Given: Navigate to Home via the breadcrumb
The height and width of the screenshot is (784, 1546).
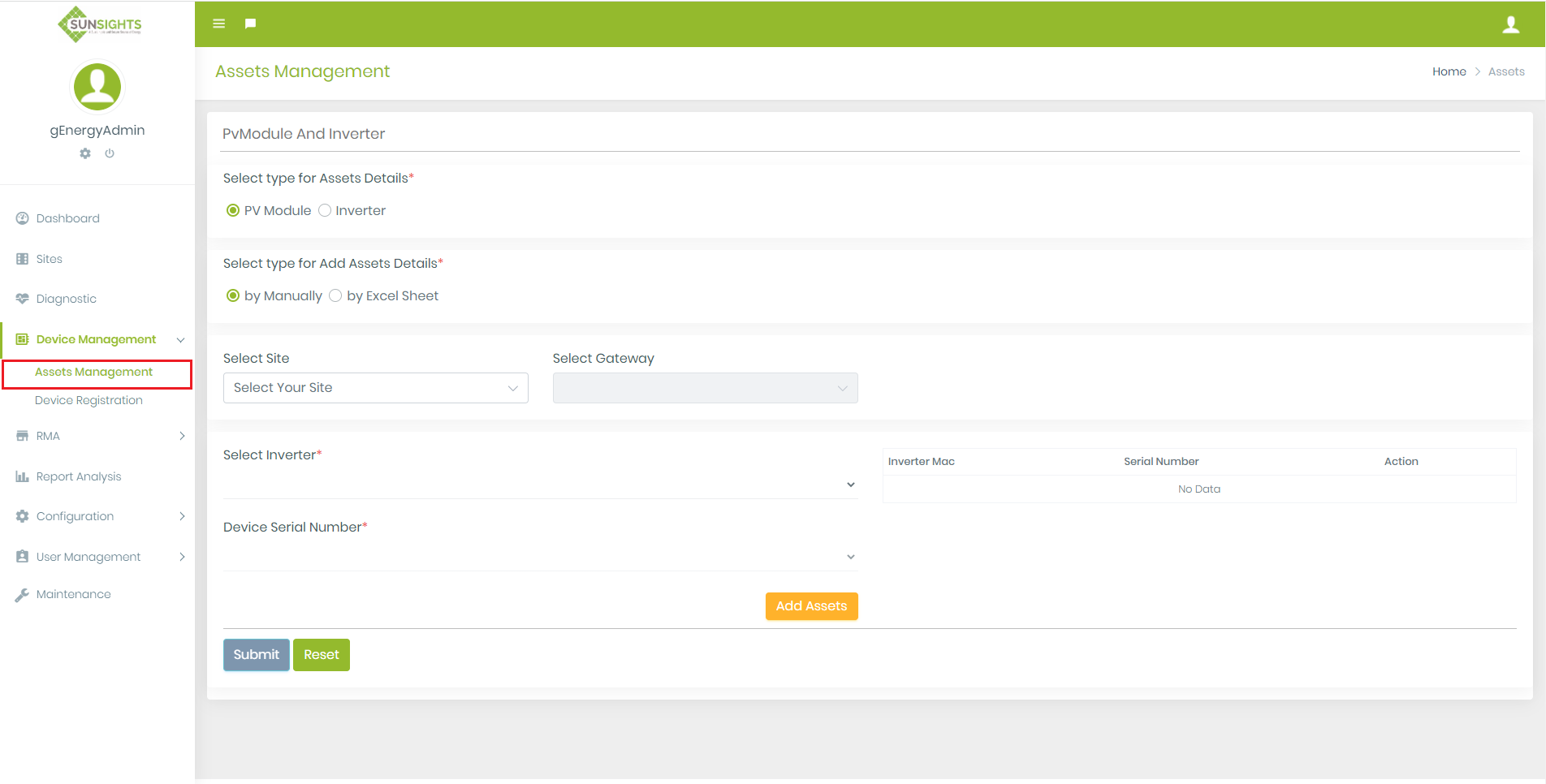Looking at the screenshot, I should pos(1449,71).
